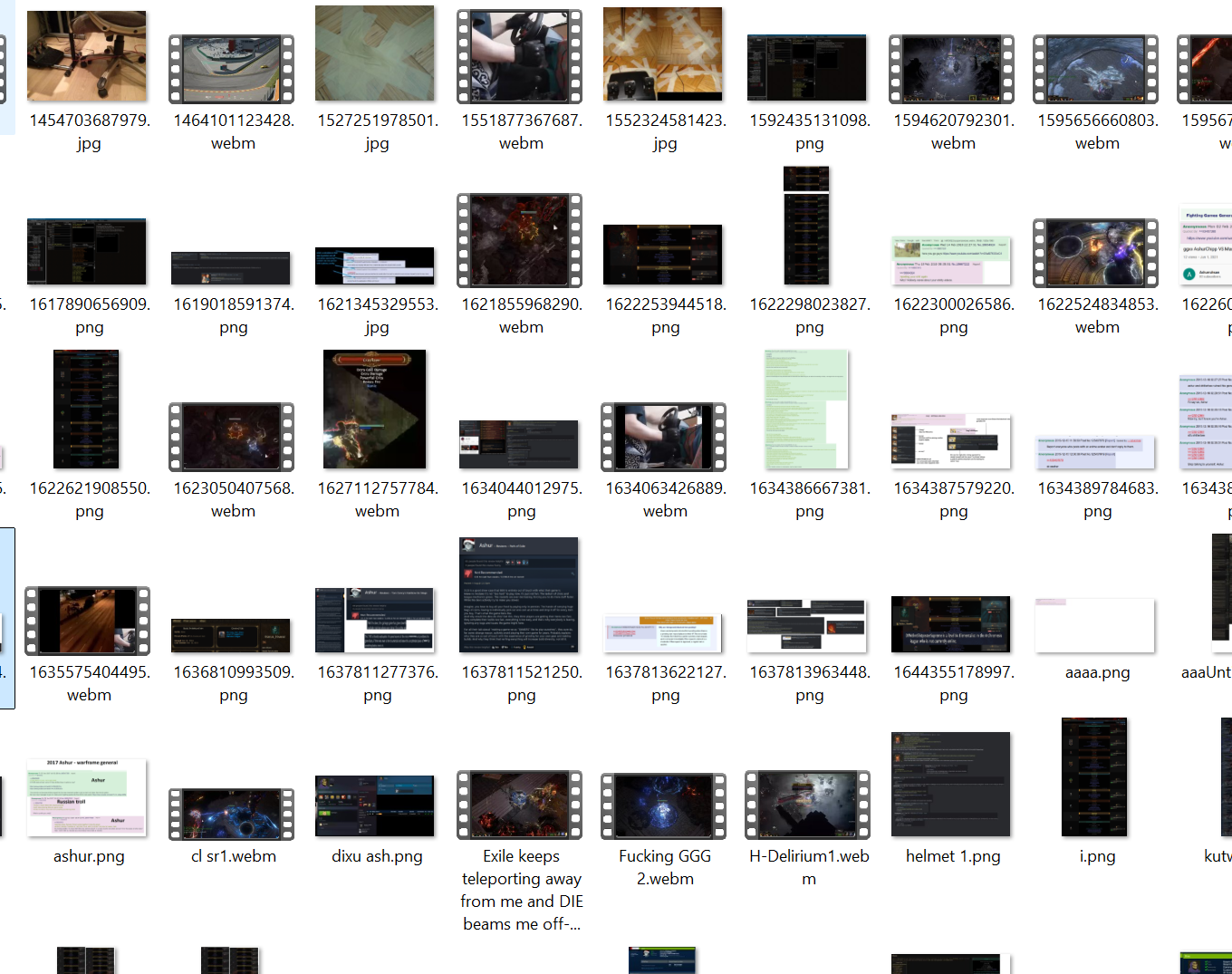Click the filename 1621855968290.webm
Image resolution: width=1232 pixels, height=974 pixels.
(521, 315)
